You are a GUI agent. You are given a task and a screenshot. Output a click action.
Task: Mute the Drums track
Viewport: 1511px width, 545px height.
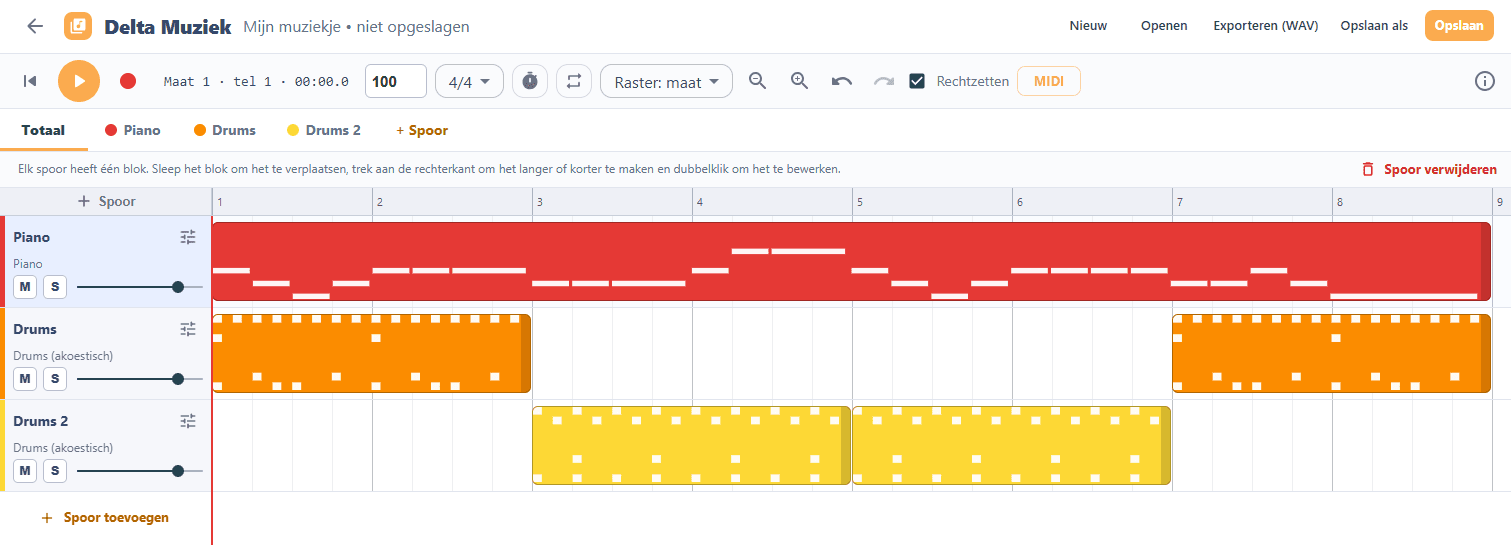tap(25, 379)
